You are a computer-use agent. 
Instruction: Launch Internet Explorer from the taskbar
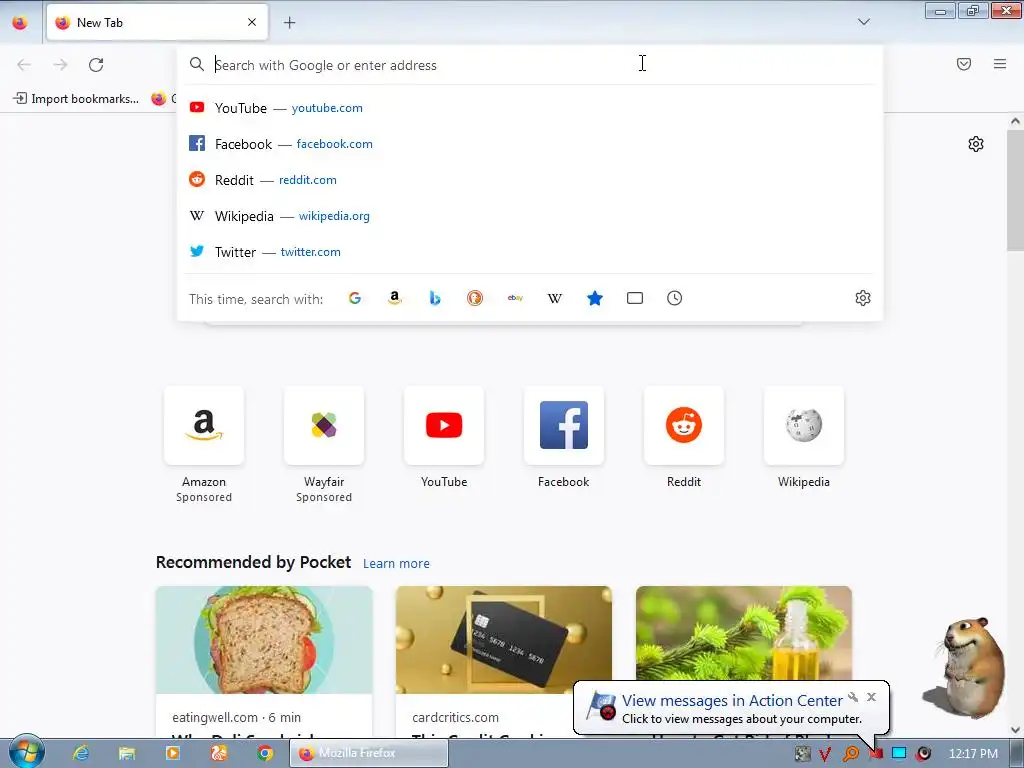tap(81, 753)
